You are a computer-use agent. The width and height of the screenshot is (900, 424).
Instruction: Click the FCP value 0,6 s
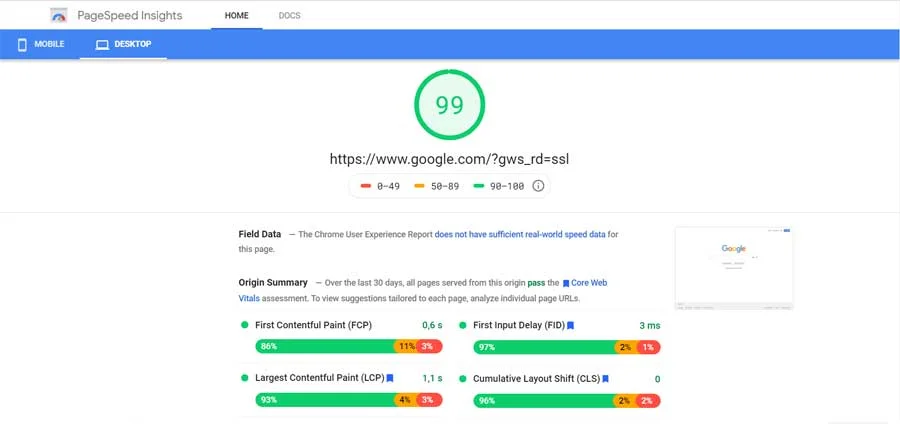pos(432,325)
